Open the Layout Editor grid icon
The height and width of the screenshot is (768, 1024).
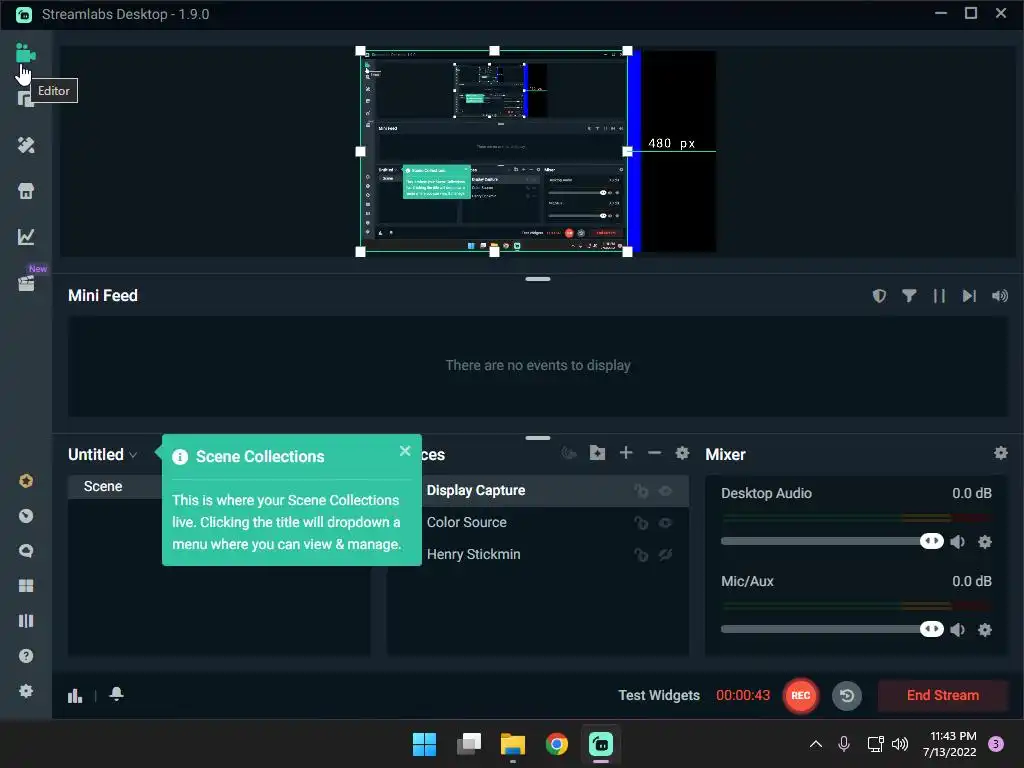(25, 586)
